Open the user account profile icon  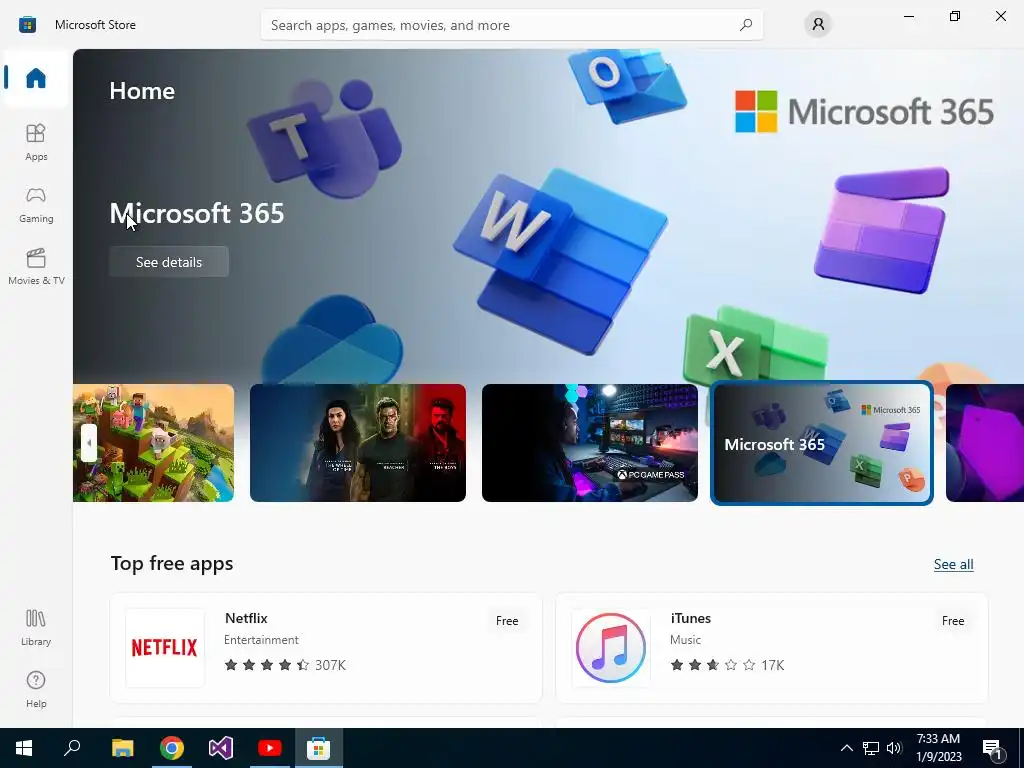tap(818, 25)
